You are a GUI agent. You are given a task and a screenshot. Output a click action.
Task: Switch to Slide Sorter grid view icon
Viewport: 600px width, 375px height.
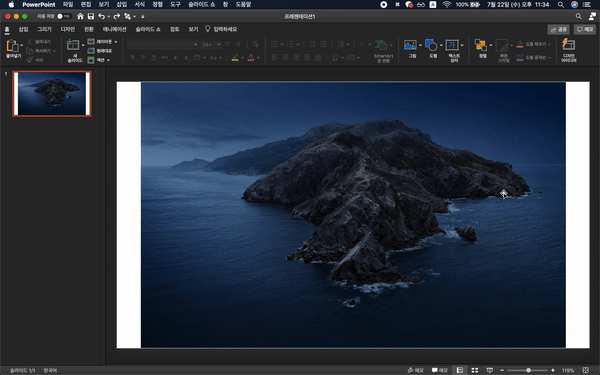(474, 370)
